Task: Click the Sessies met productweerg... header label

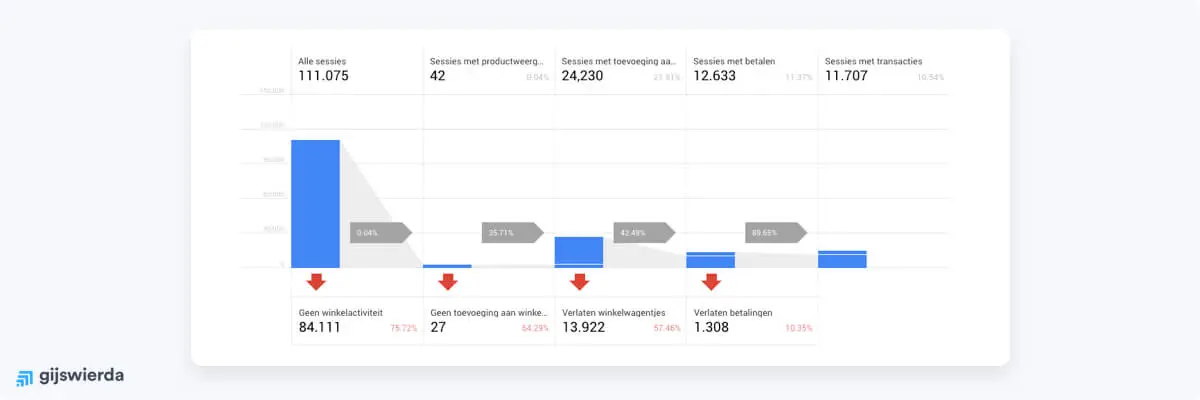Action: coord(487,62)
